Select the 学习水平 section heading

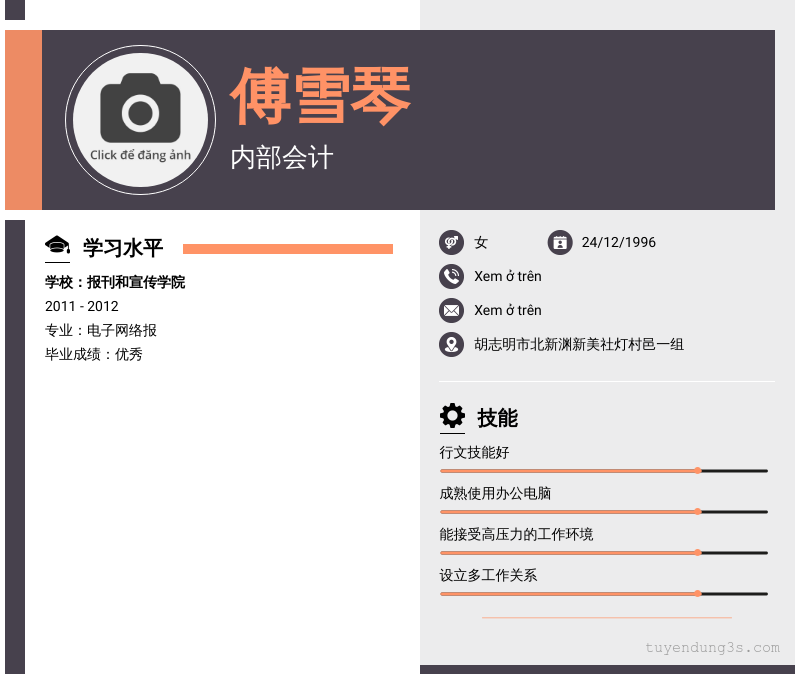pos(122,248)
